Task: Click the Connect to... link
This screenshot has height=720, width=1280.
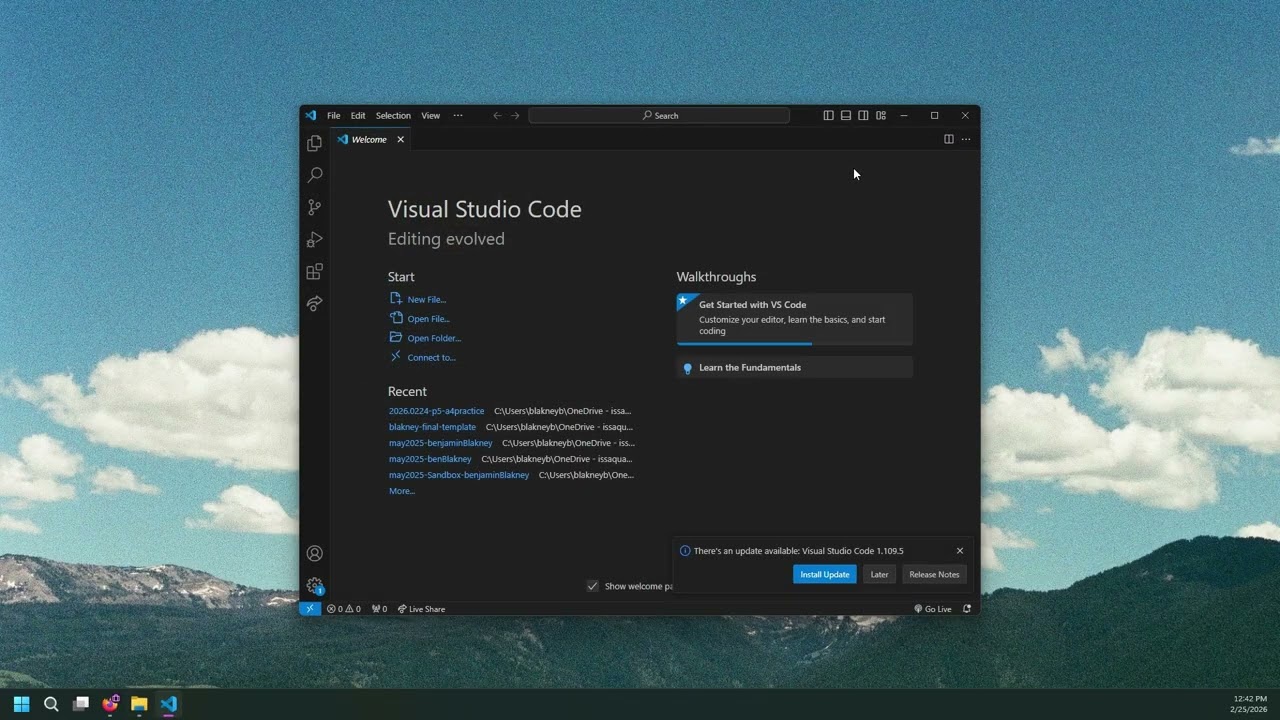Action: tap(431, 357)
